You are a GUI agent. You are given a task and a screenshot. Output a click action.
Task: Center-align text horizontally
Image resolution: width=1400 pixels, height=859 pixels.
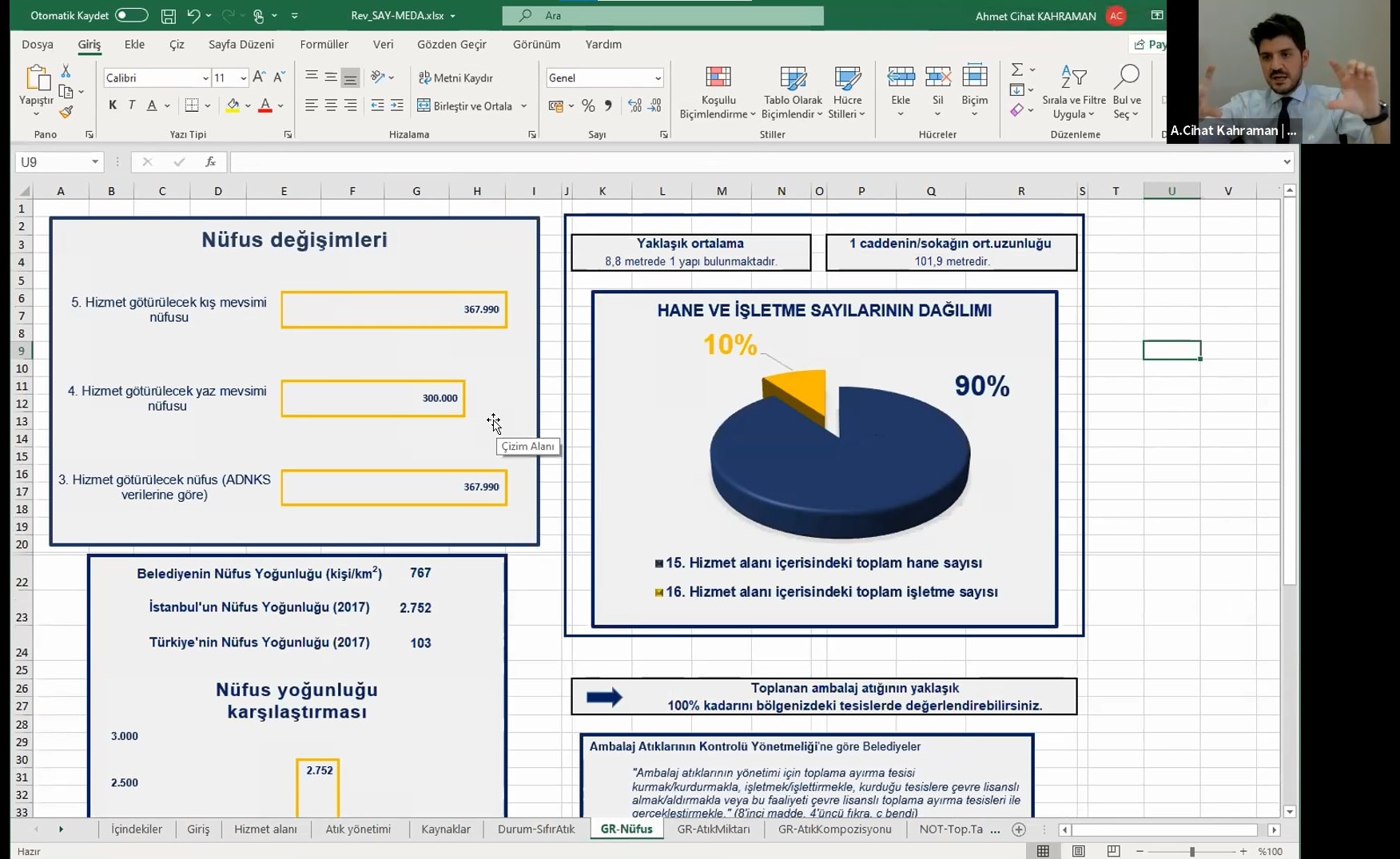click(331, 105)
